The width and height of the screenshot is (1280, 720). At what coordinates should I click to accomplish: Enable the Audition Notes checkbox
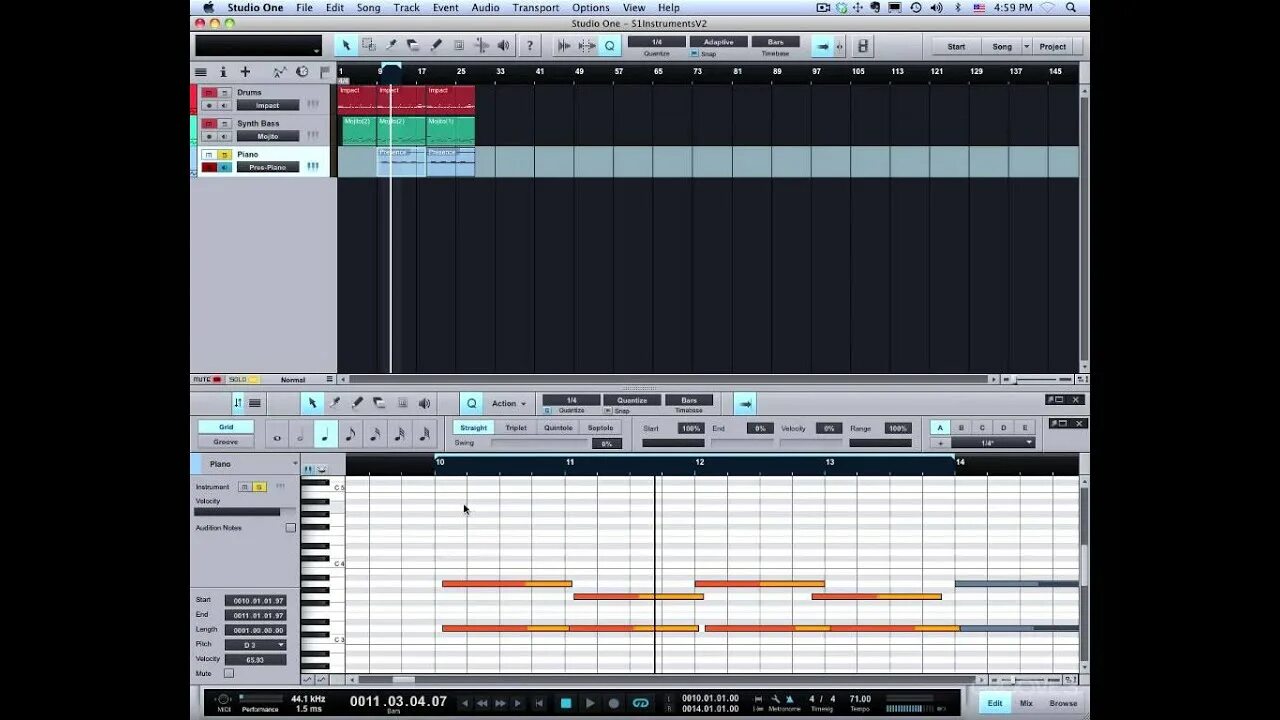(291, 527)
